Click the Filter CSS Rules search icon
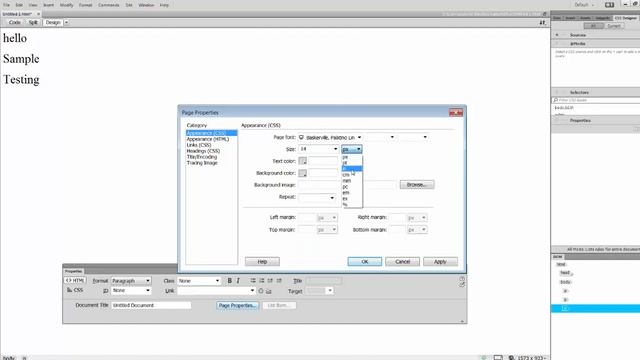Viewport: 640px width, 360px height. (556, 100)
